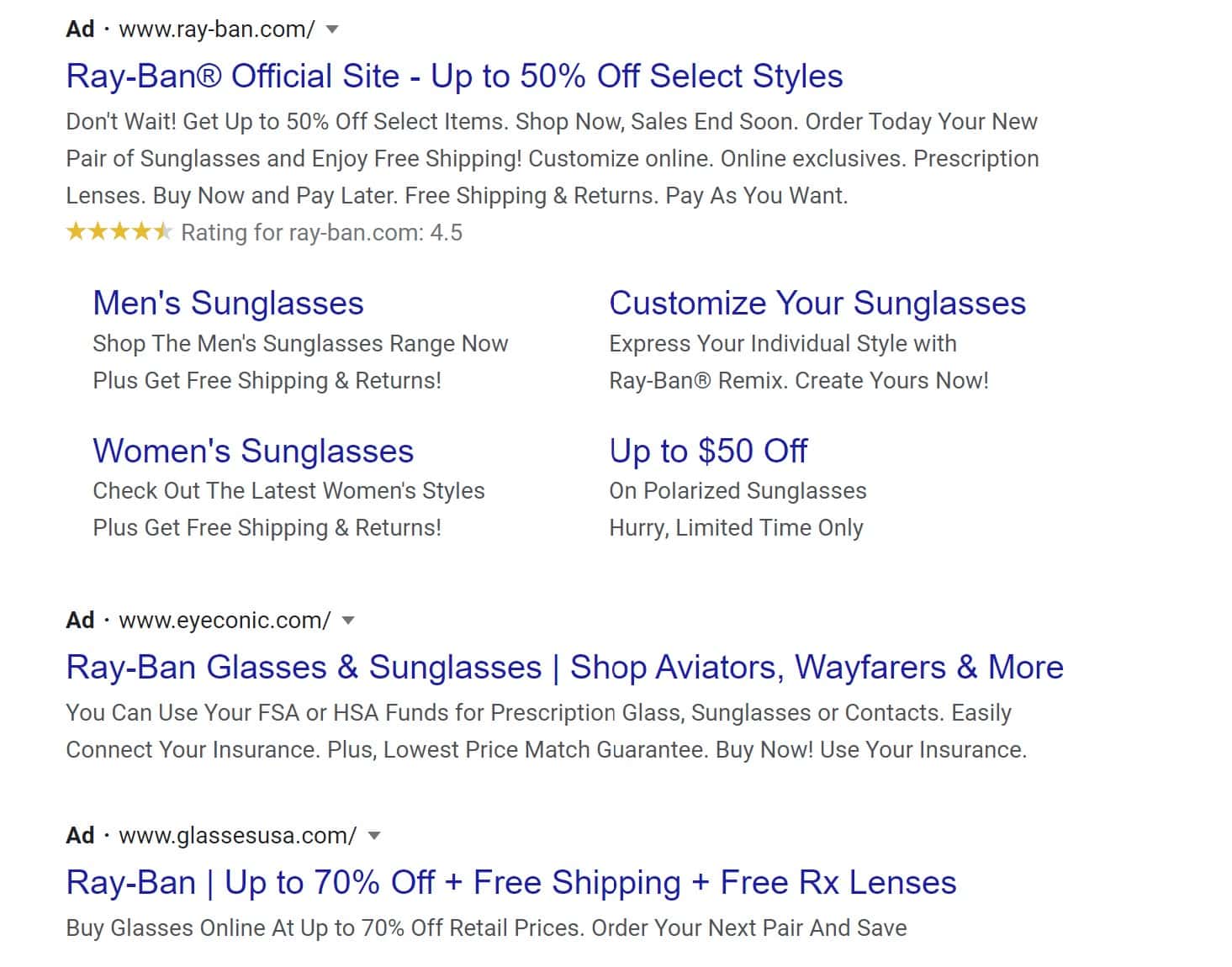This screenshot has height=967, width=1232.
Task: Click the www.ray-ban.com/ display URL
Action: pyautogui.click(x=217, y=29)
